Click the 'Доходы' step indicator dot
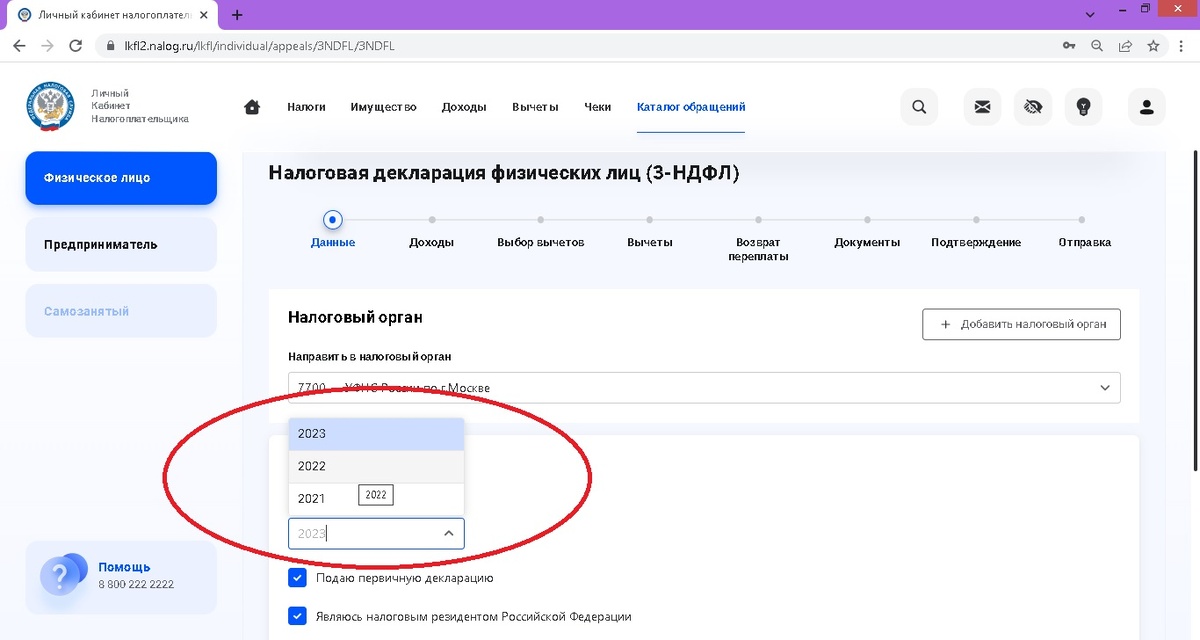 point(432,220)
